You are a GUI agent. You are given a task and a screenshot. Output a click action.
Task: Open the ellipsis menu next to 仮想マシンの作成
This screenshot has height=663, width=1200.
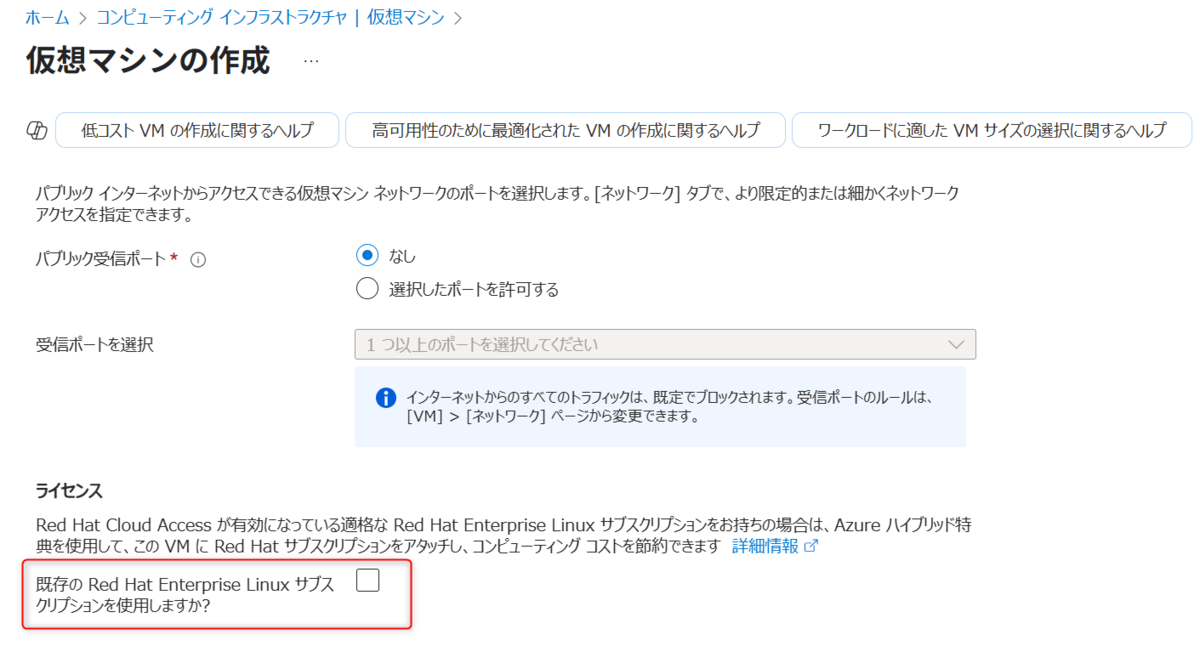pos(311,61)
